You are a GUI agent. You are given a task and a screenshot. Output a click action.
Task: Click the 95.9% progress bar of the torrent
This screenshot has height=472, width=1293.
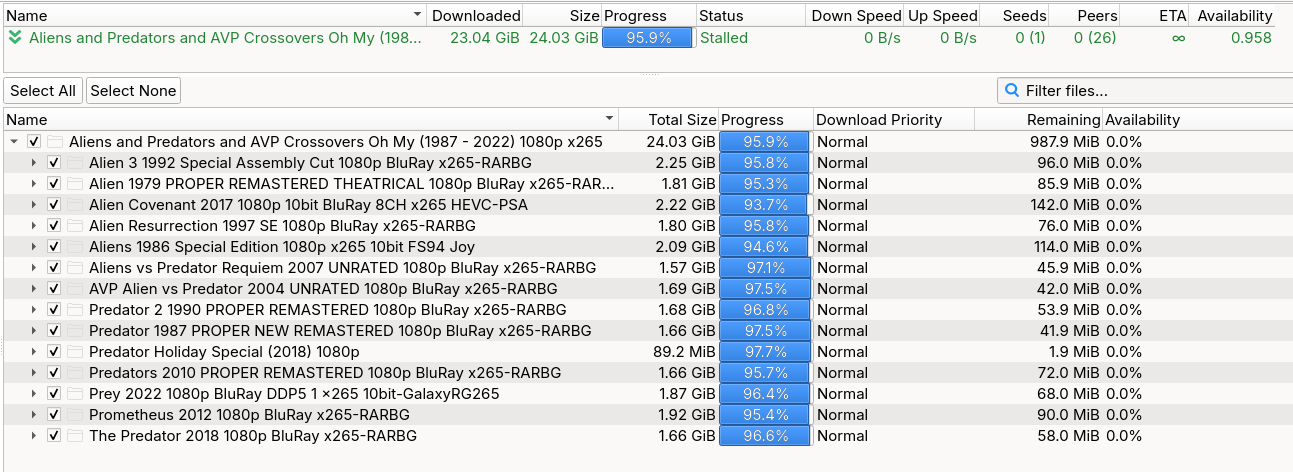pos(648,38)
